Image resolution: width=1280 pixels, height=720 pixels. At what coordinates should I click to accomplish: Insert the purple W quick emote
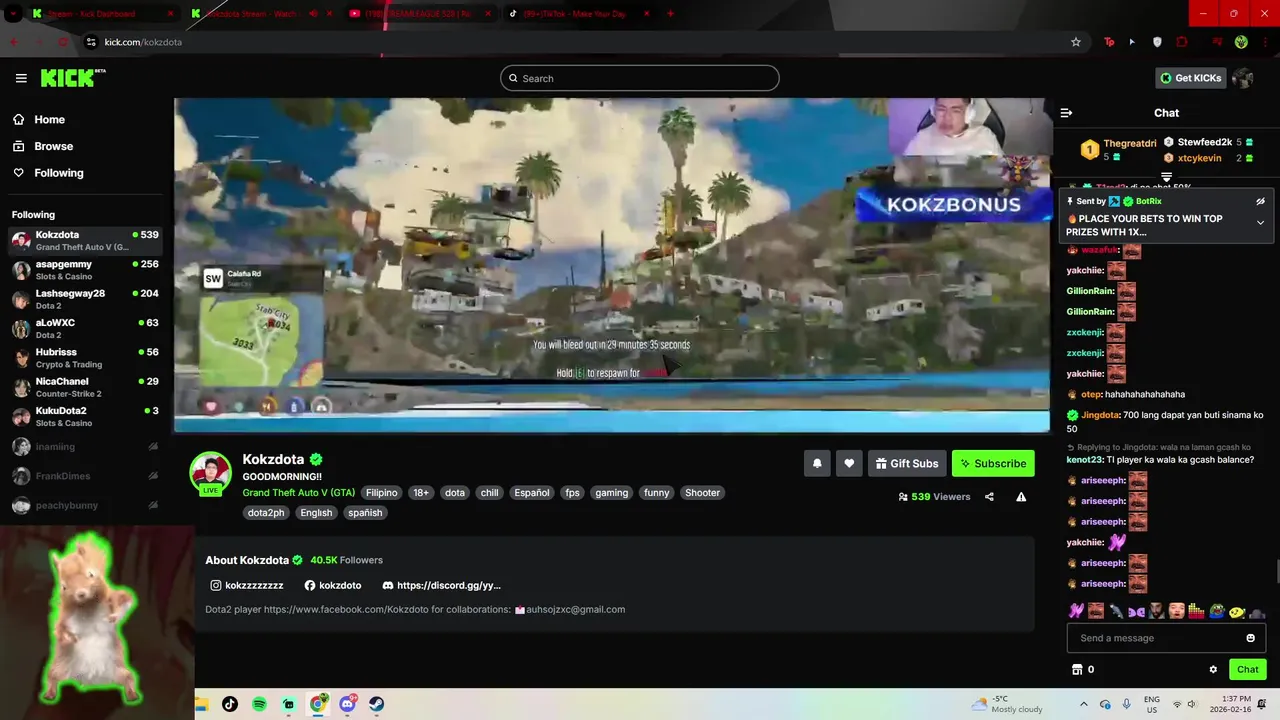tap(1076, 610)
